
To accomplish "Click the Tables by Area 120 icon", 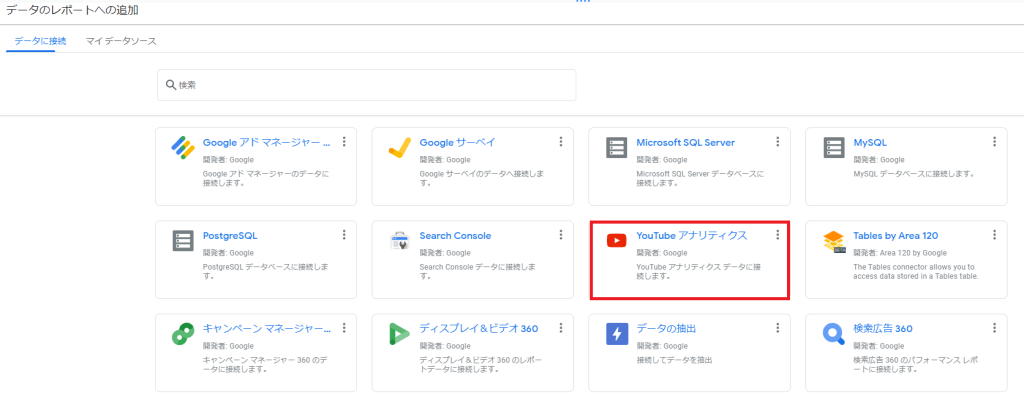I will pos(834,241).
